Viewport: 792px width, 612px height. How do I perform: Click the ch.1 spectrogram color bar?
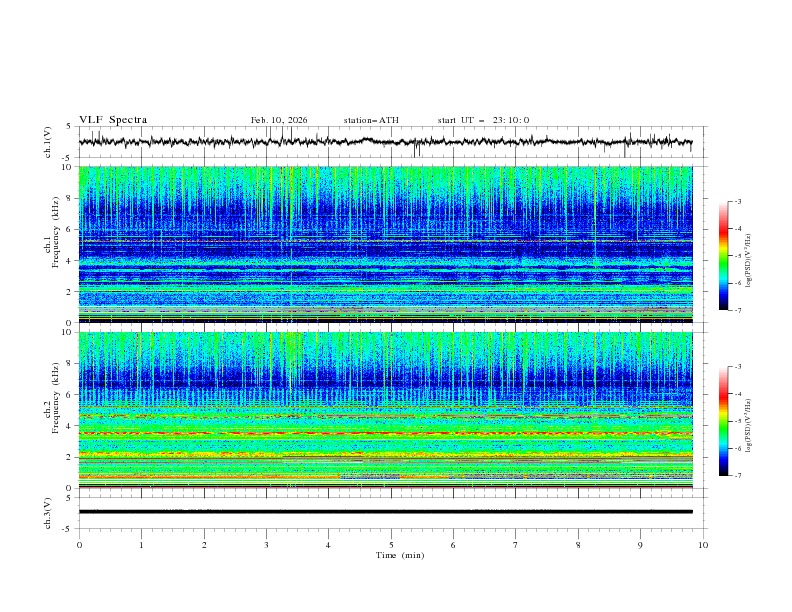click(x=723, y=256)
